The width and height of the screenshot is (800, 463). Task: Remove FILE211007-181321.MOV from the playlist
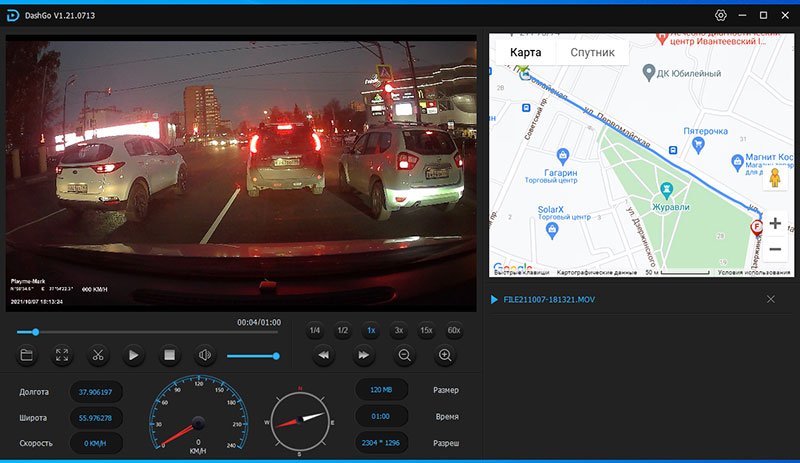pos(771,299)
